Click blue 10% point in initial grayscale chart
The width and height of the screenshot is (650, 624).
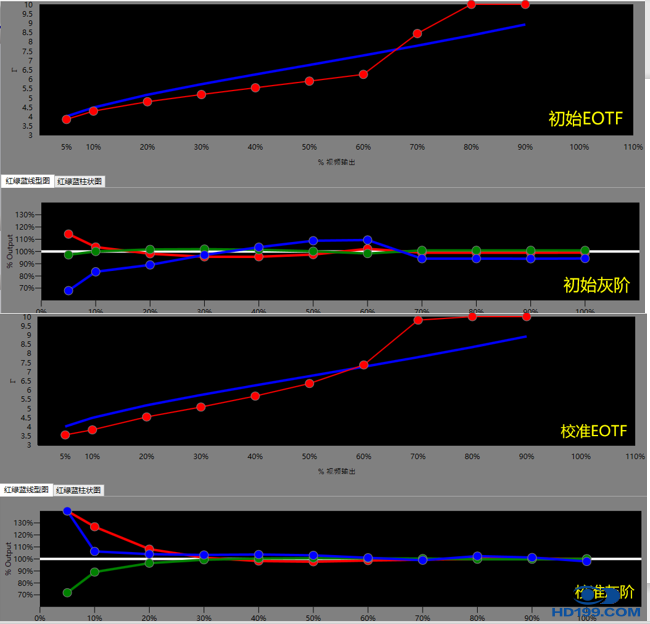pos(96,271)
